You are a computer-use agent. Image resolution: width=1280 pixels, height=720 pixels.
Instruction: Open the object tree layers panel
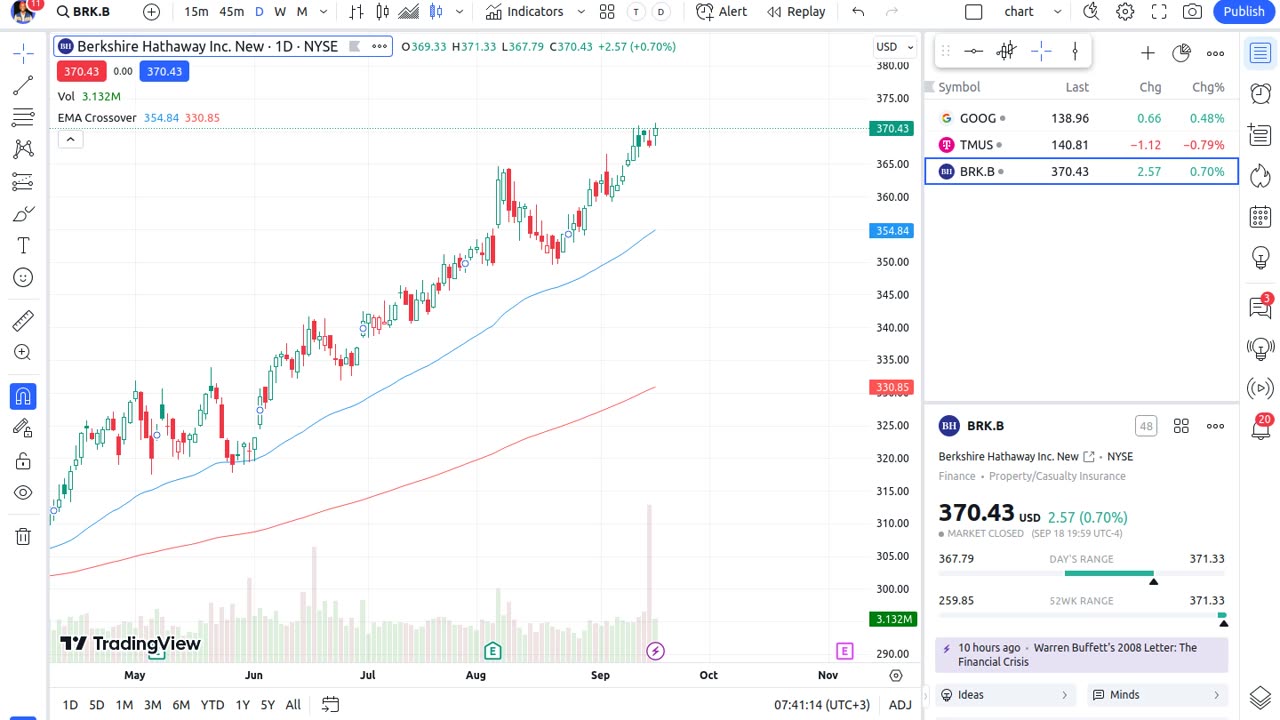point(1260,697)
